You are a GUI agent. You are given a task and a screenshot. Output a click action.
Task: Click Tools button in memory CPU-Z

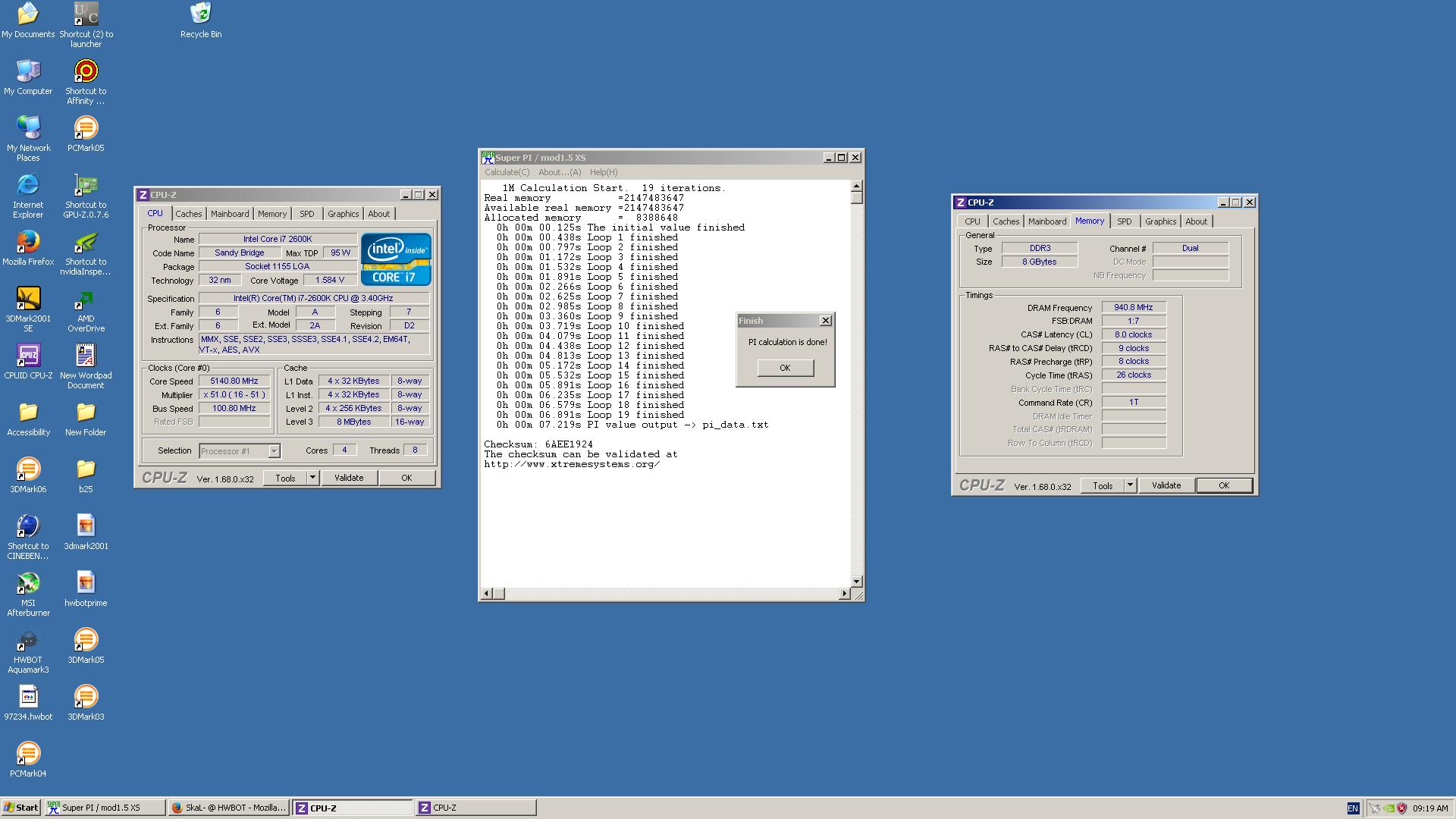pyautogui.click(x=1103, y=485)
